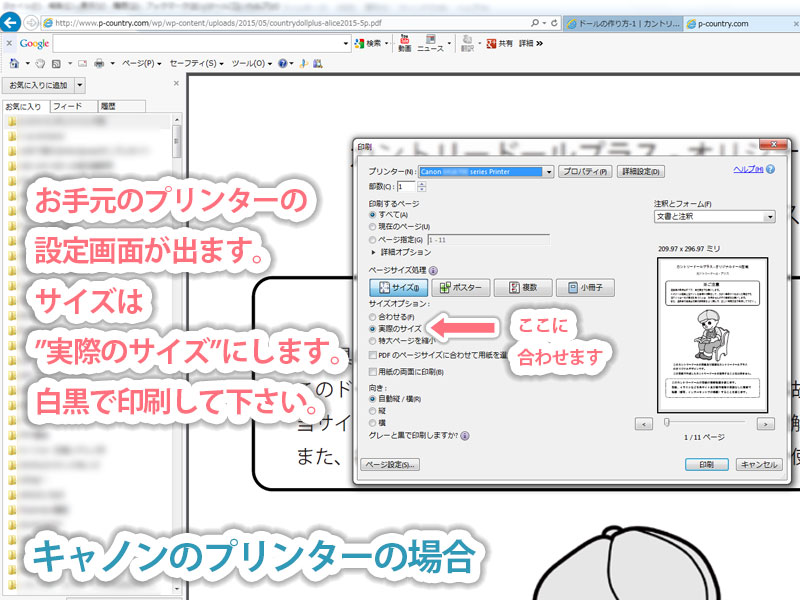The width and height of the screenshot is (800, 600).
Task: Check the 用紙の両面に印刷 checkbox
Action: pos(373,372)
